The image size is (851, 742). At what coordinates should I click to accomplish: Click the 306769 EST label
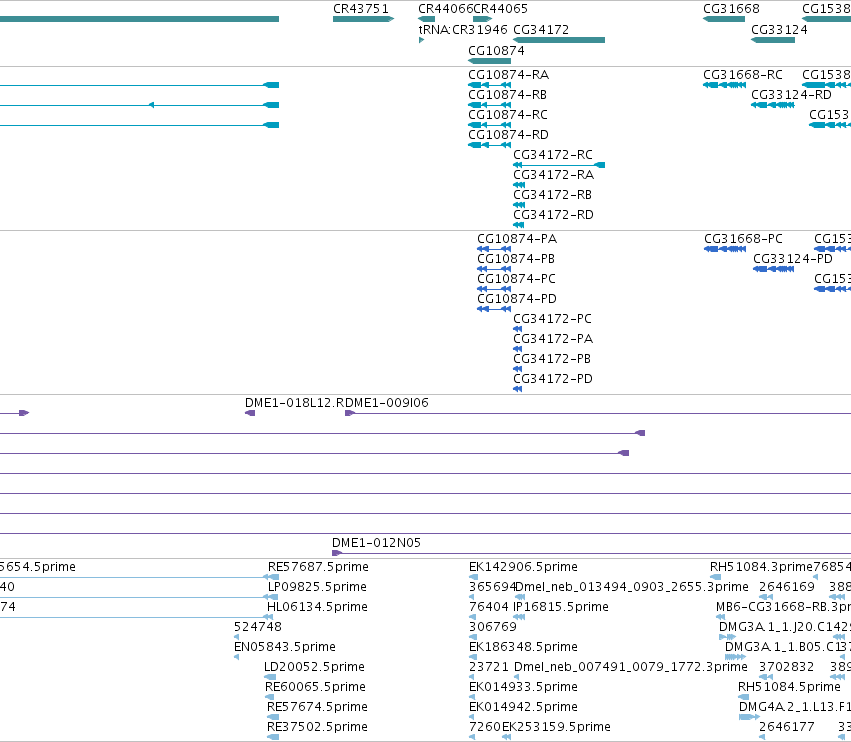(x=493, y=627)
